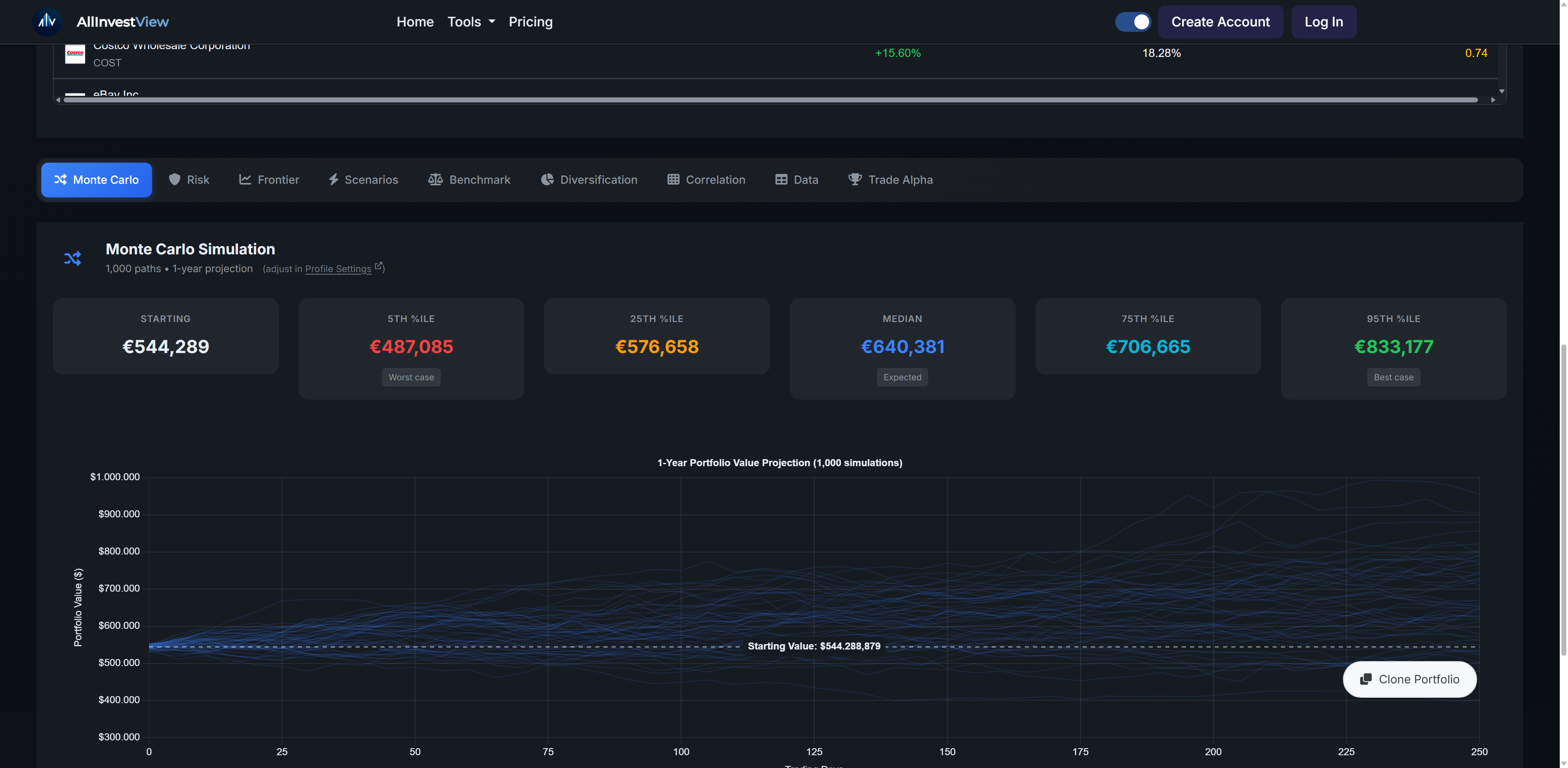Click the AllInvestView logo icon
The width and height of the screenshot is (1568, 768).
pos(47,22)
